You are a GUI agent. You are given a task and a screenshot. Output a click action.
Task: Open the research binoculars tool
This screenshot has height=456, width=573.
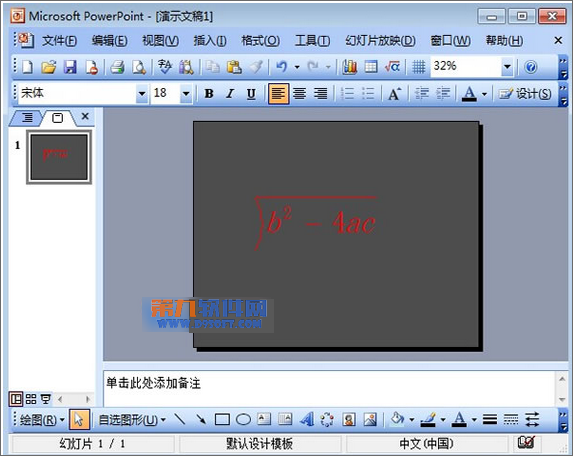coord(186,67)
